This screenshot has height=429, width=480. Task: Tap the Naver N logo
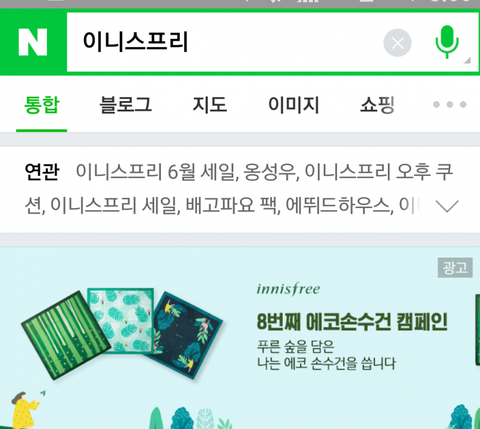pos(33,42)
